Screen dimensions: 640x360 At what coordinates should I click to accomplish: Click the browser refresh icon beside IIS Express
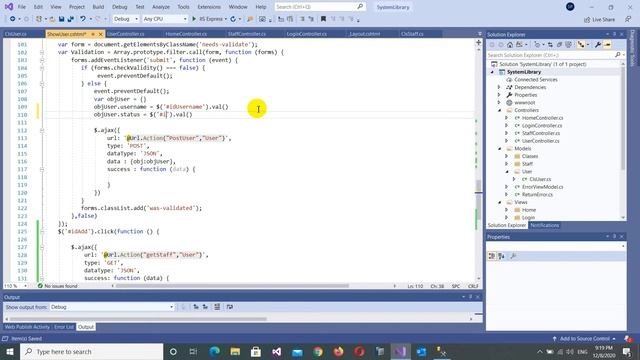tap(233, 19)
